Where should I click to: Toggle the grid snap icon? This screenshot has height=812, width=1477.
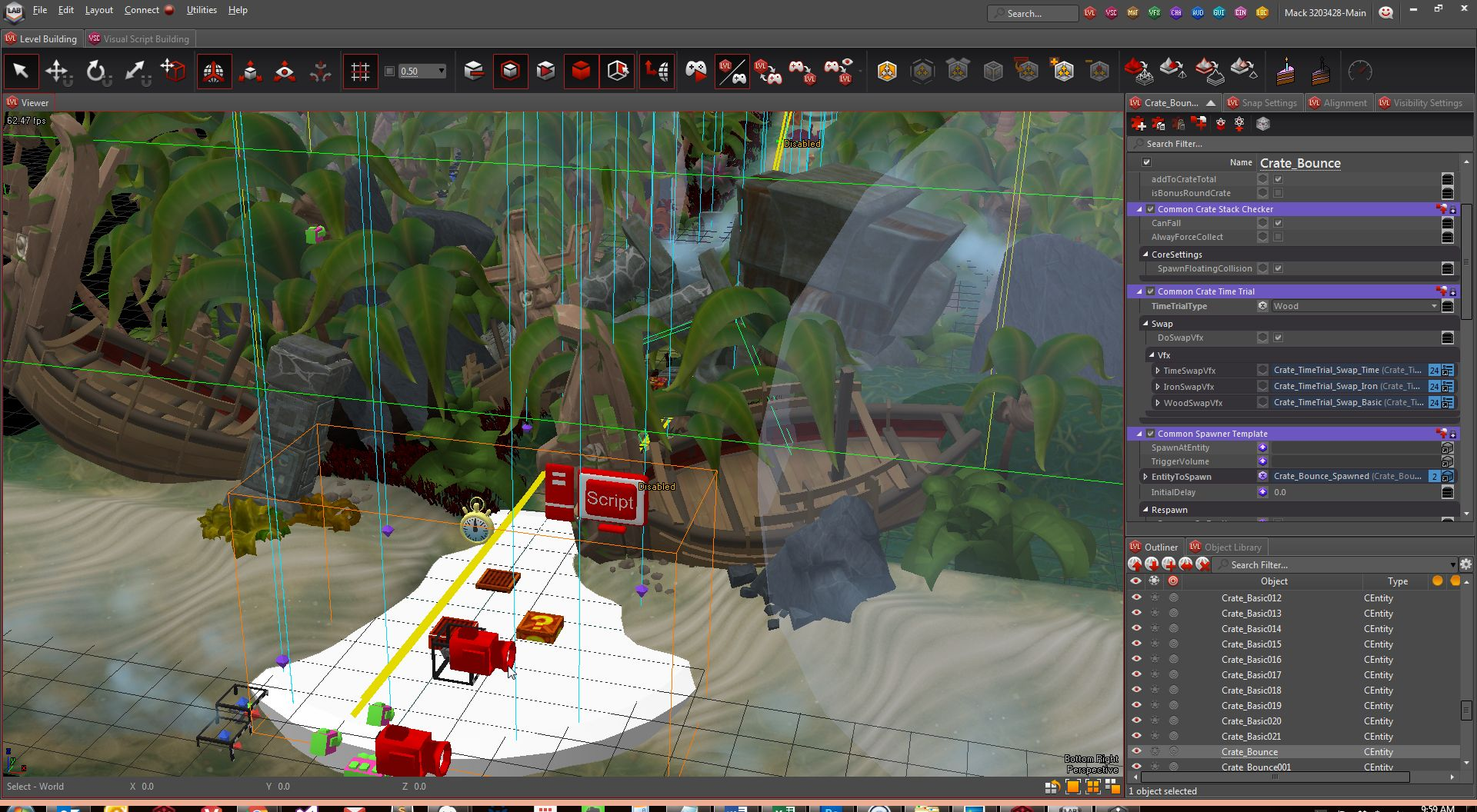click(360, 72)
